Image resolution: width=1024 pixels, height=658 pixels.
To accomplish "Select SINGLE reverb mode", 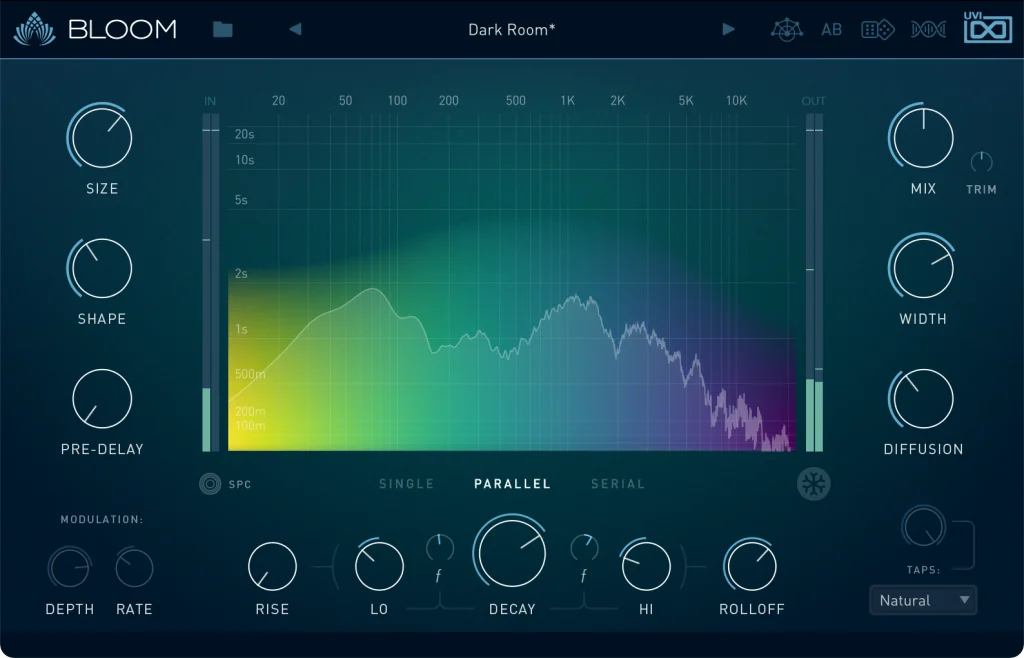I will point(406,484).
